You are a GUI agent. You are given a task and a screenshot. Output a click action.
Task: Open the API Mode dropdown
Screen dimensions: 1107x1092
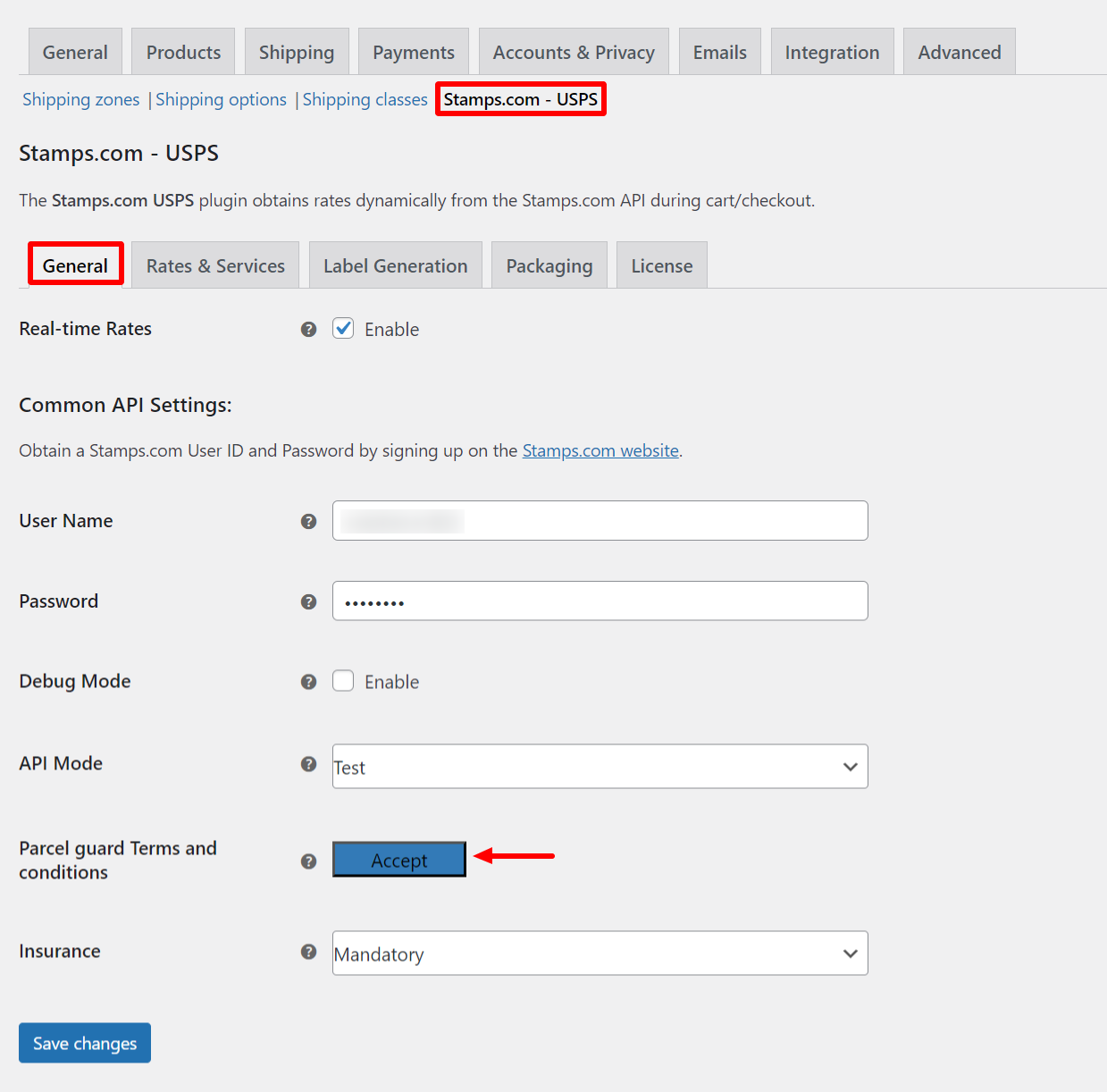pos(599,766)
